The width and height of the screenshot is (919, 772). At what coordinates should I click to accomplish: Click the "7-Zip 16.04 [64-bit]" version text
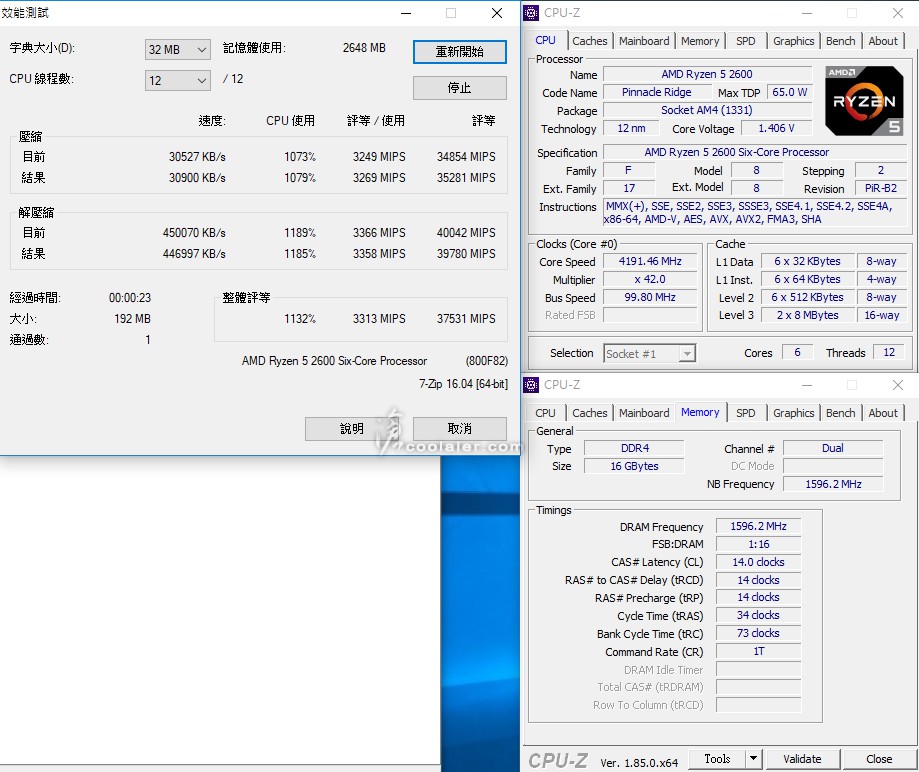(x=463, y=384)
